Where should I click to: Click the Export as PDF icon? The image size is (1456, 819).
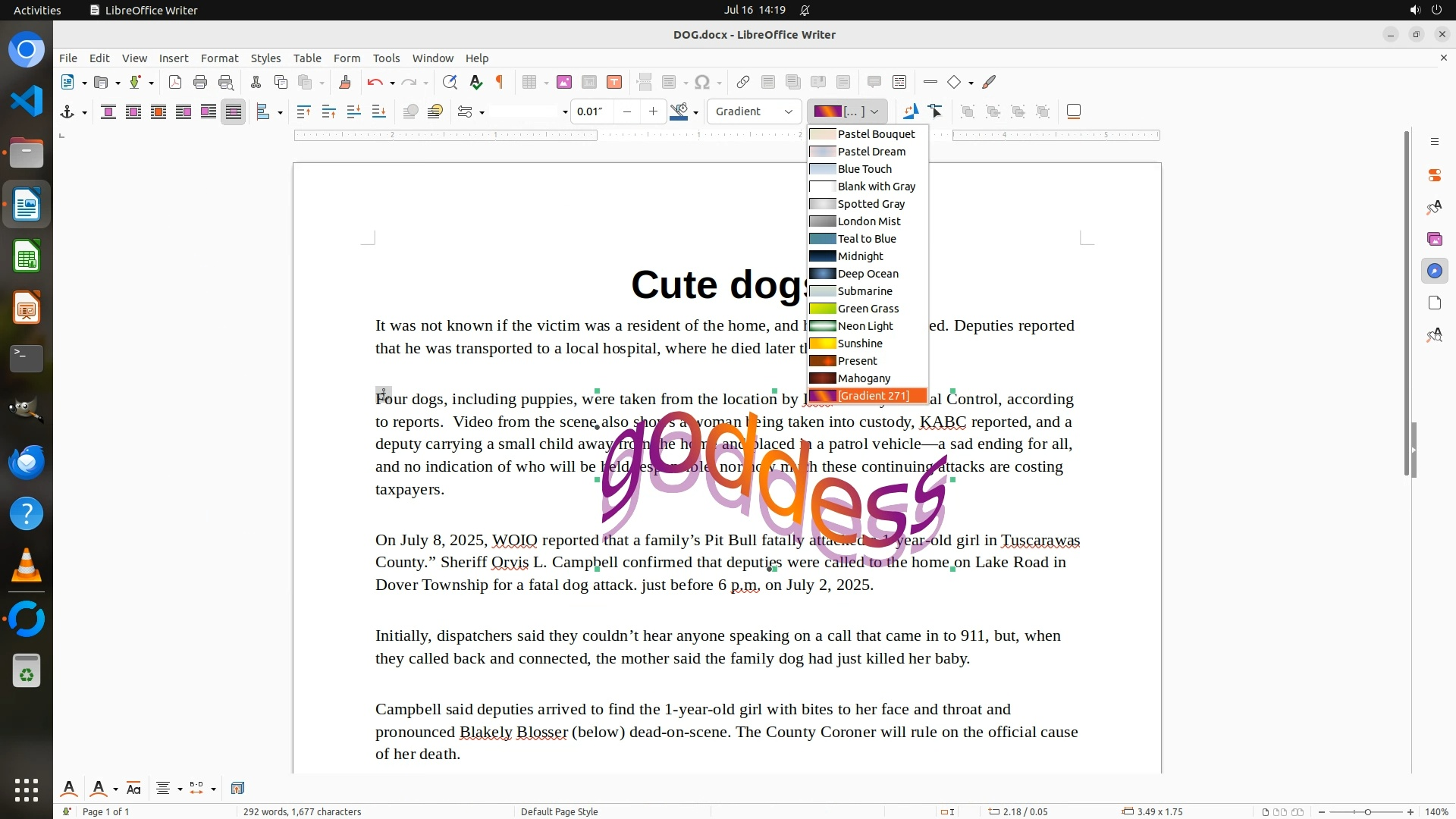click(175, 83)
